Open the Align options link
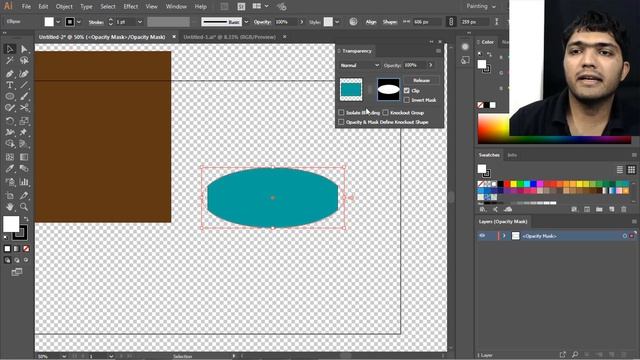 [x=371, y=22]
